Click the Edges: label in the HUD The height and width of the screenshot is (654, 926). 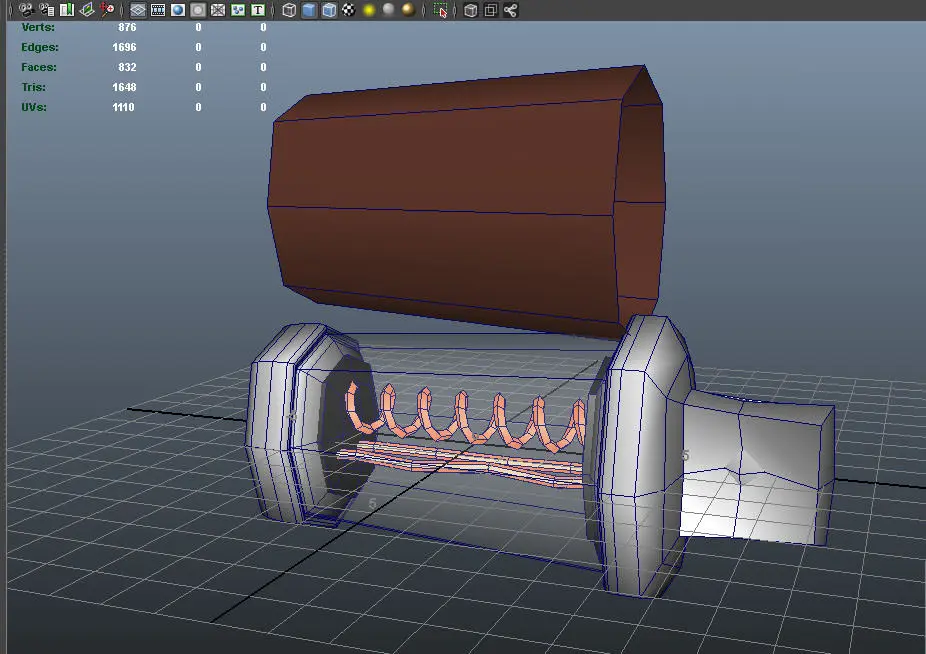coord(40,47)
